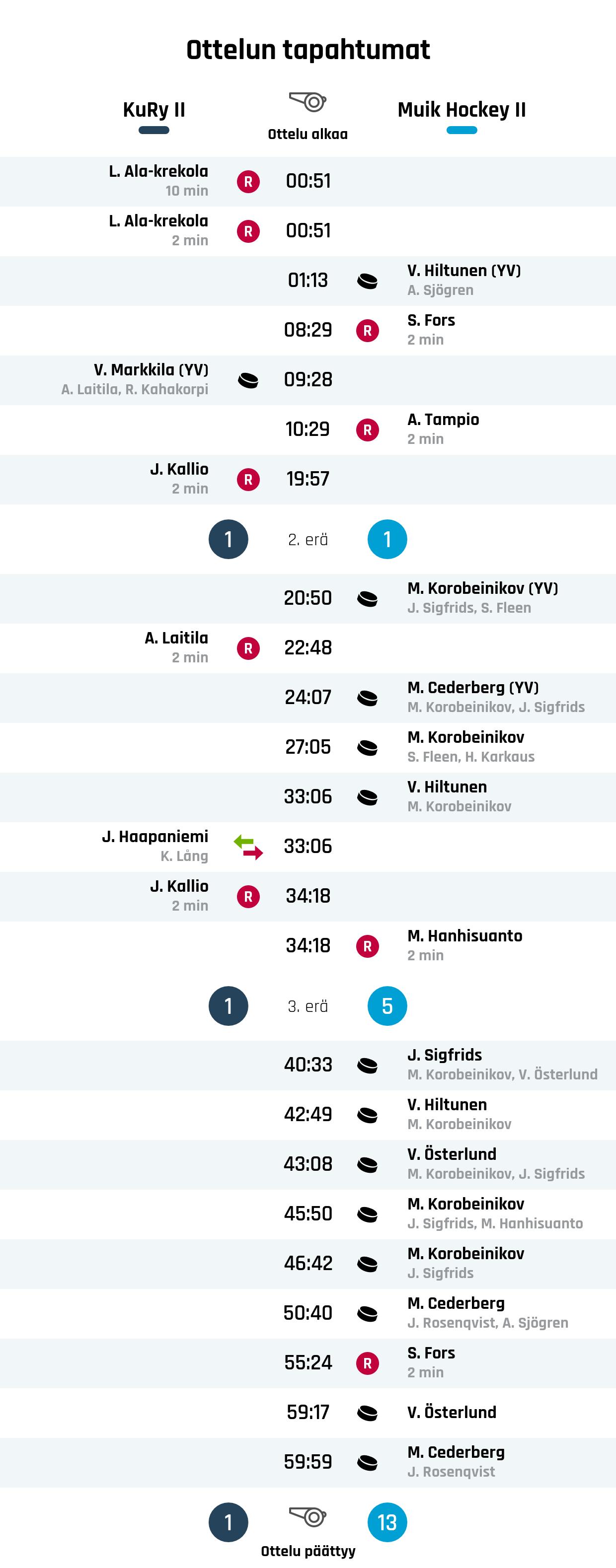The width and height of the screenshot is (616, 1568).
Task: Click the 2. erä period divider label
Action: [308, 539]
